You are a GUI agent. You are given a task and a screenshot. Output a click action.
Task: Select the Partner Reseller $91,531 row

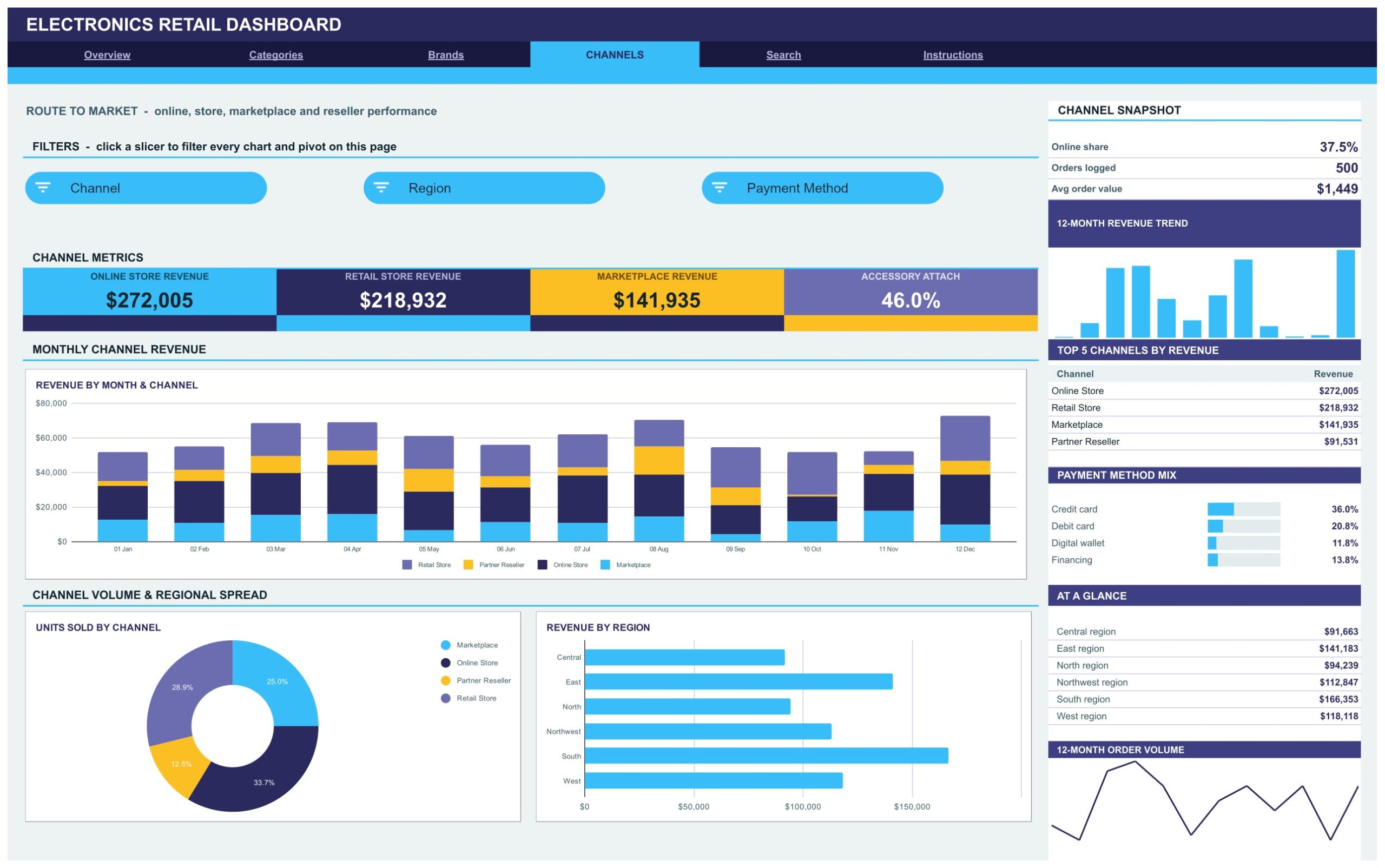point(1204,441)
